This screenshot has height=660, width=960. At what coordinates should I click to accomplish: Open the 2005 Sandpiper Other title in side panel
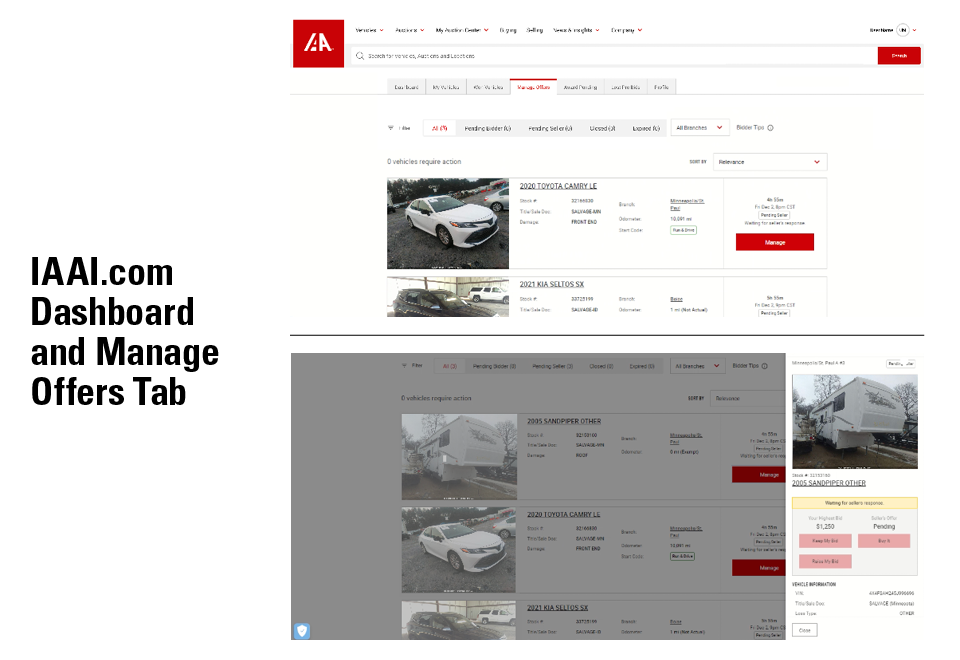[x=828, y=483]
